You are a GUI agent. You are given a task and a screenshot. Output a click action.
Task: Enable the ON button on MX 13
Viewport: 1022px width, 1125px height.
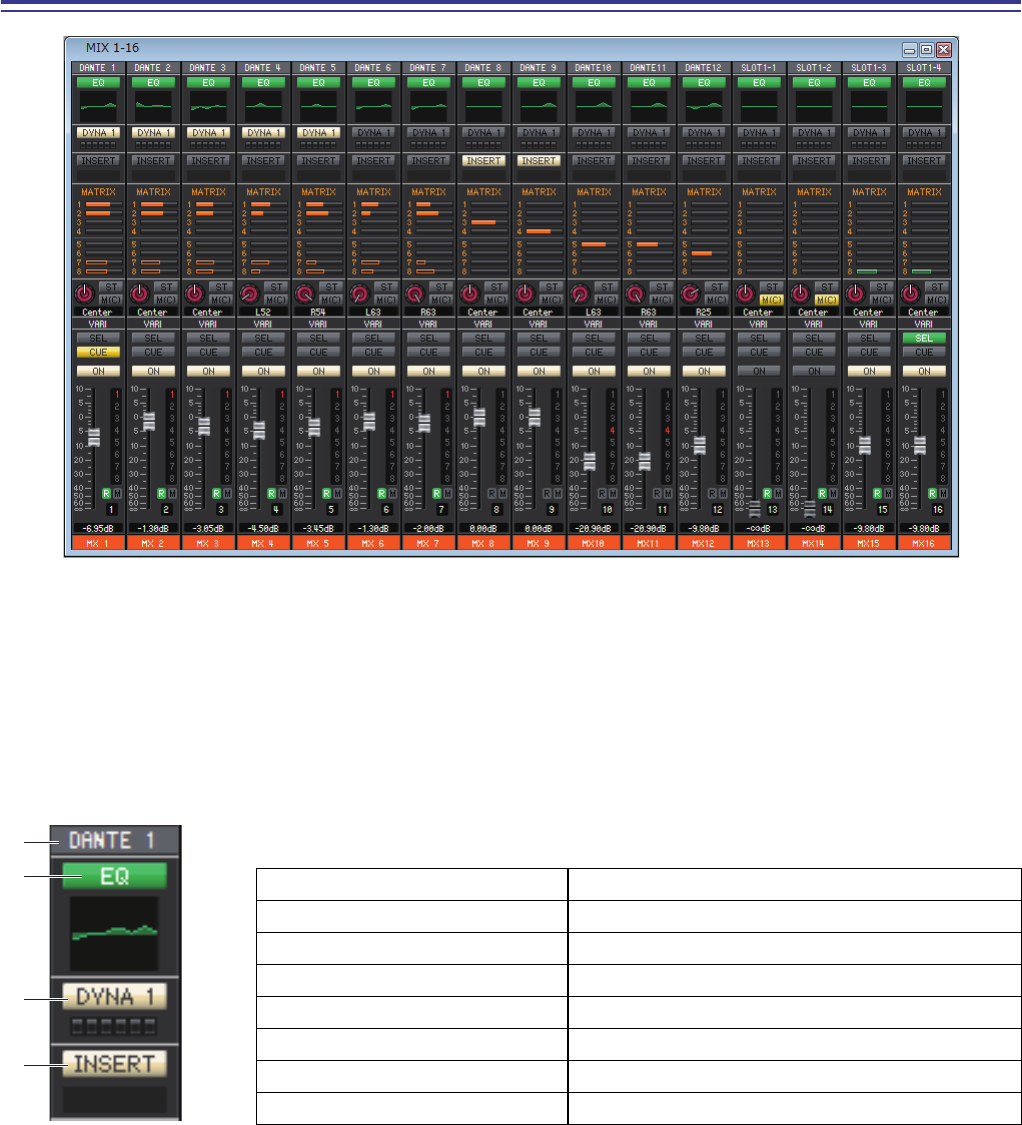pyautogui.click(x=759, y=371)
